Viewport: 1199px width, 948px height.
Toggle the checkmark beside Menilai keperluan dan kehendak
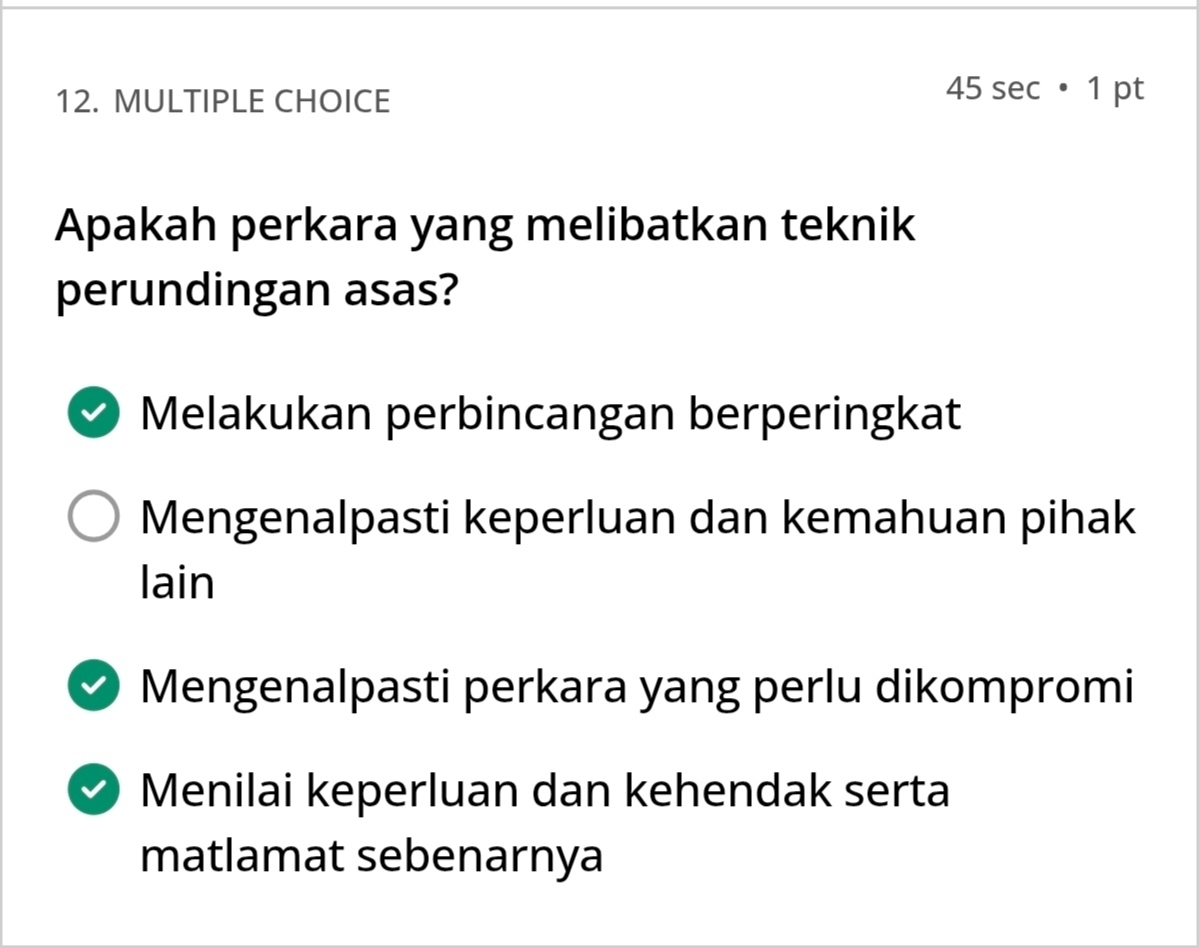tap(94, 790)
